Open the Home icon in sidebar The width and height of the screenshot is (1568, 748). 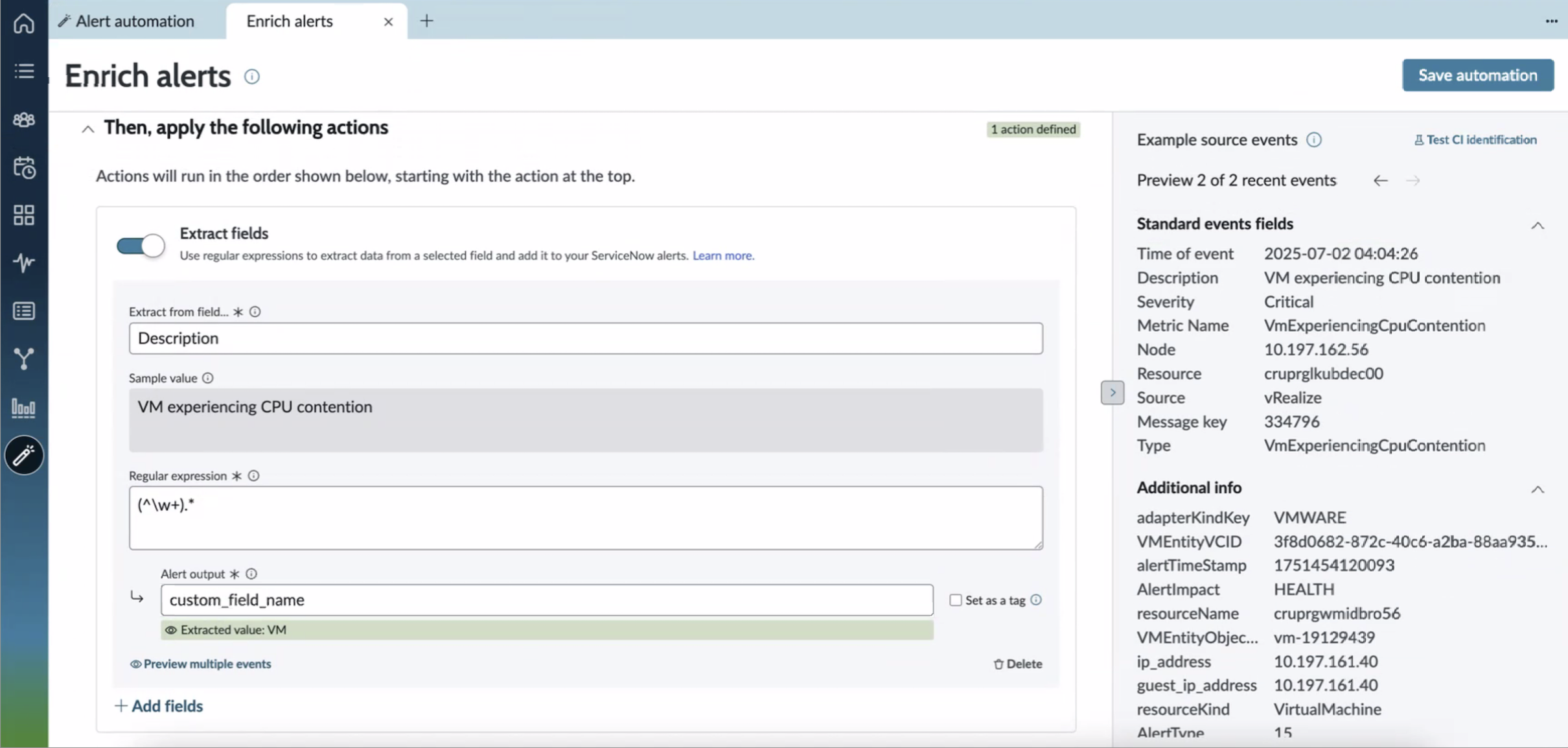pyautogui.click(x=24, y=23)
